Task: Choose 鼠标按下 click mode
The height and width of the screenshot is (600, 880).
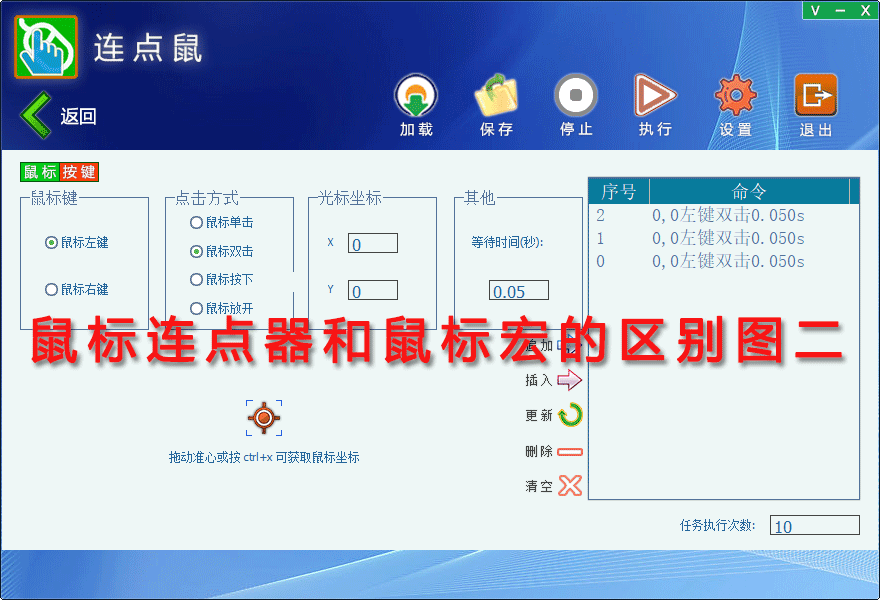Action: (196, 280)
